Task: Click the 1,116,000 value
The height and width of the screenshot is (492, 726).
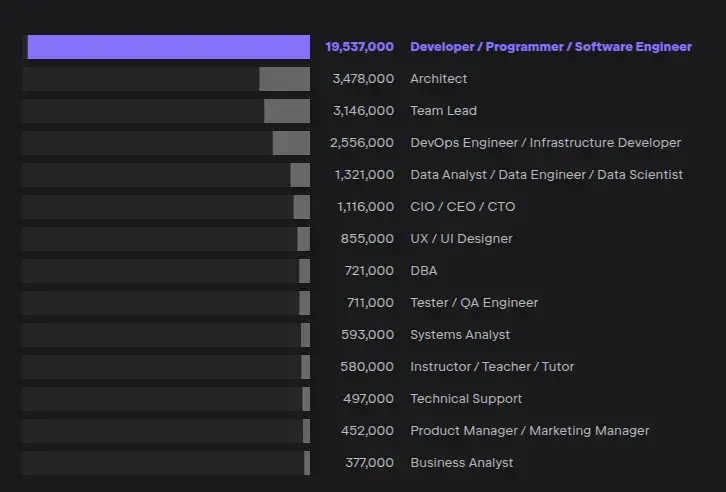Action: point(365,207)
